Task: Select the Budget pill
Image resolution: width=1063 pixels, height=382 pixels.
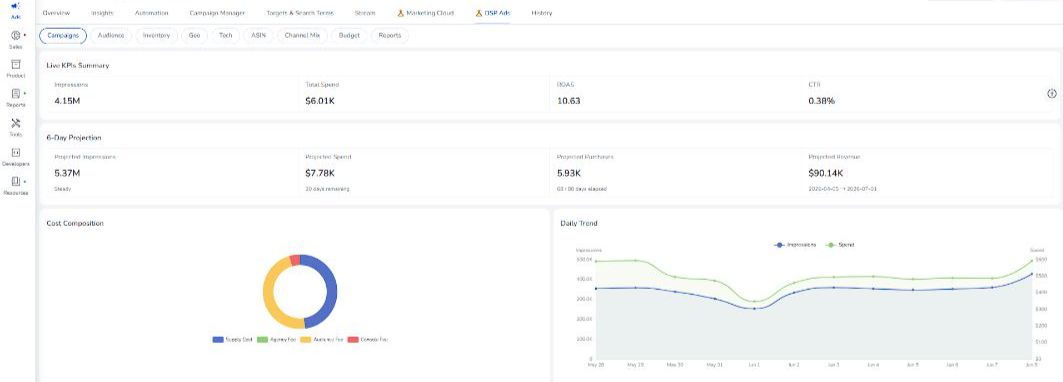Action: tap(349, 35)
